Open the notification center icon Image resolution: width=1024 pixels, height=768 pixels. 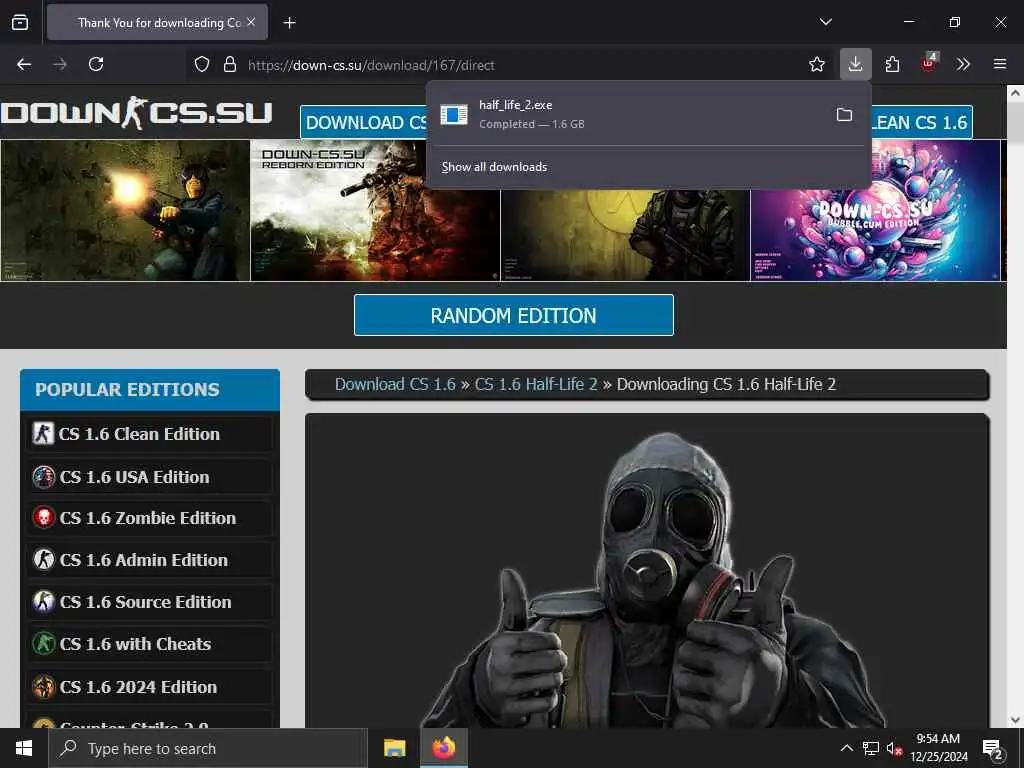pyautogui.click(x=992, y=749)
